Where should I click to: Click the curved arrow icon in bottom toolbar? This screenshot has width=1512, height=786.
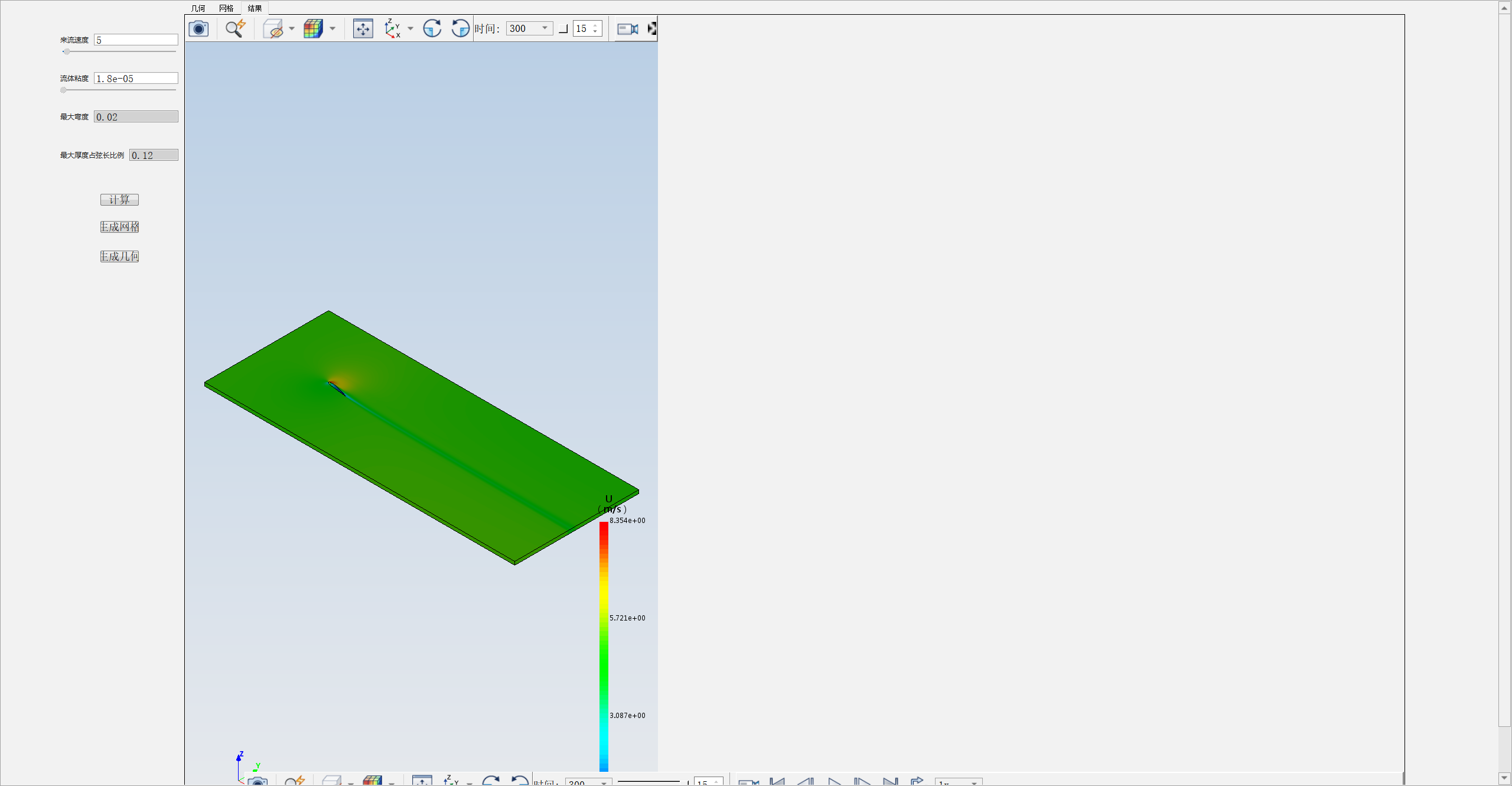click(917, 781)
